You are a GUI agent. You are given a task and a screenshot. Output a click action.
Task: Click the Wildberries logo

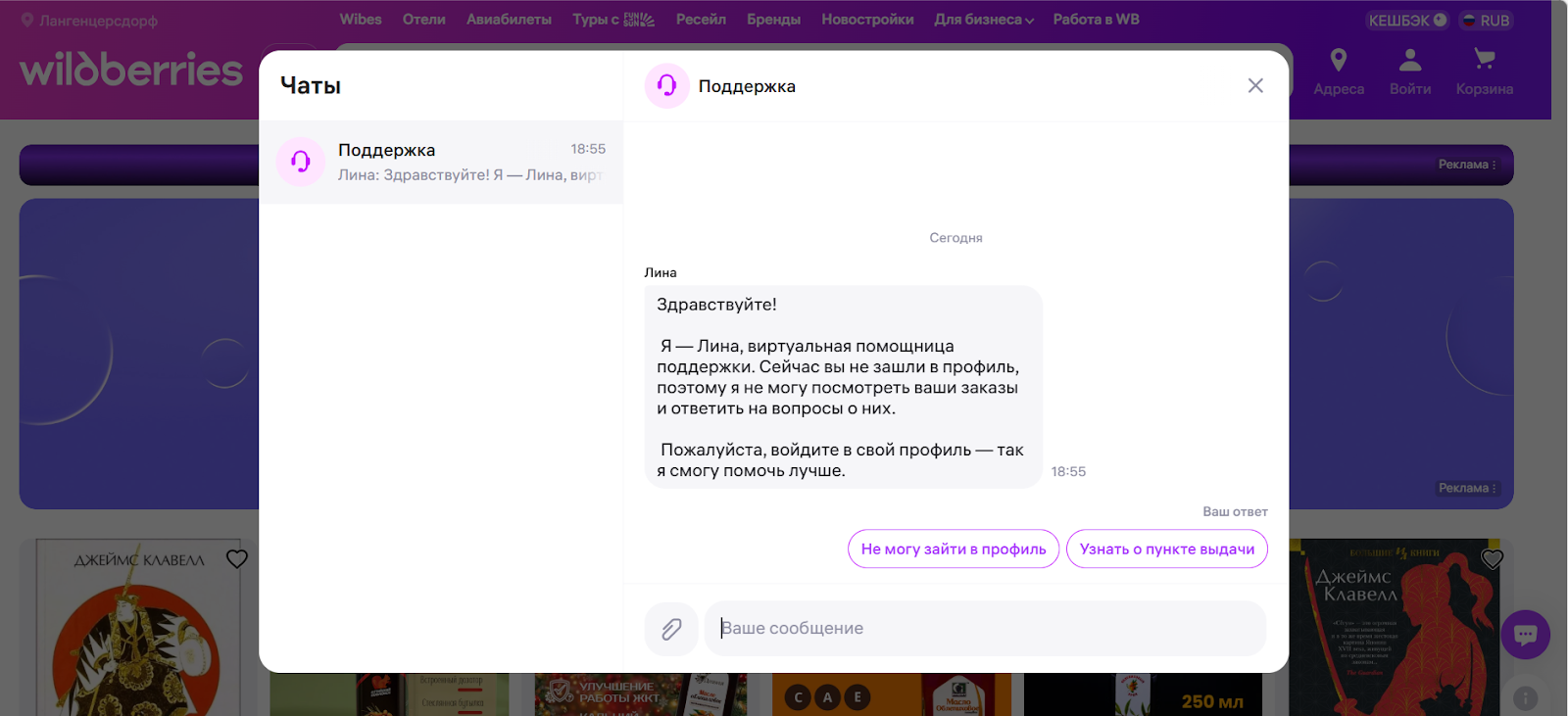[x=131, y=70]
